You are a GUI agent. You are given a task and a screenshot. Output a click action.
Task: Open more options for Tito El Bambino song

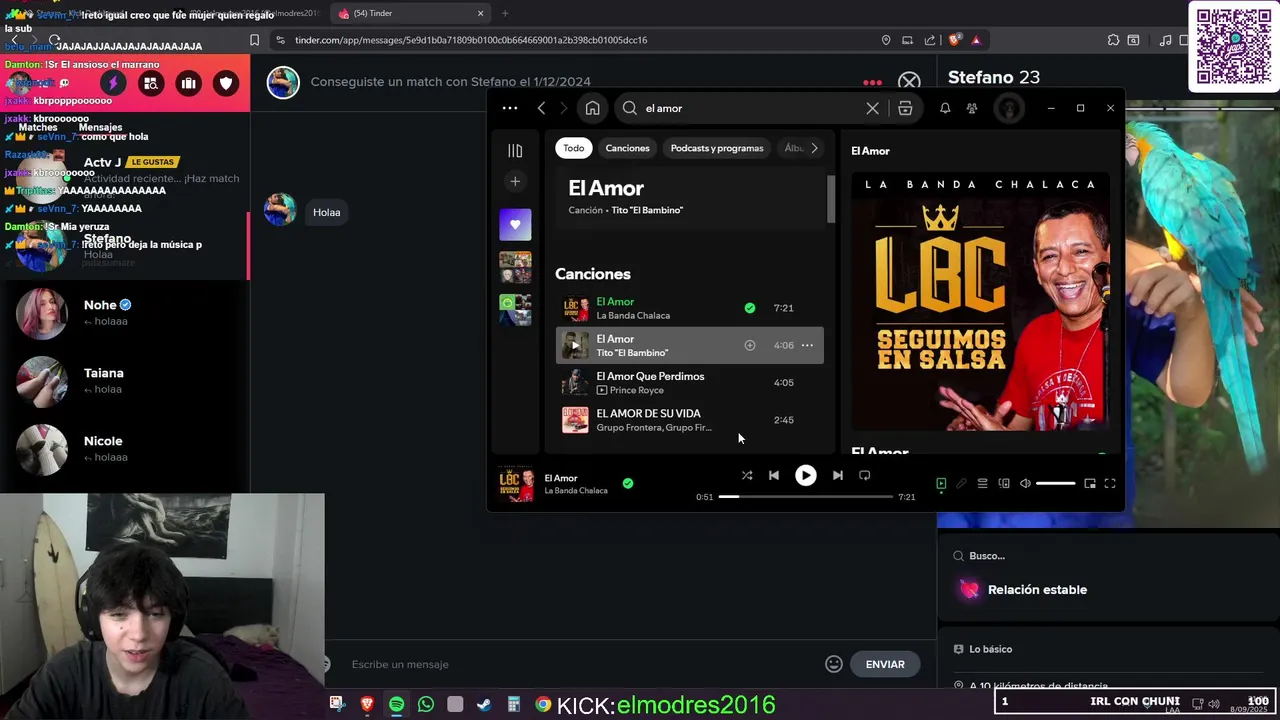pos(807,345)
